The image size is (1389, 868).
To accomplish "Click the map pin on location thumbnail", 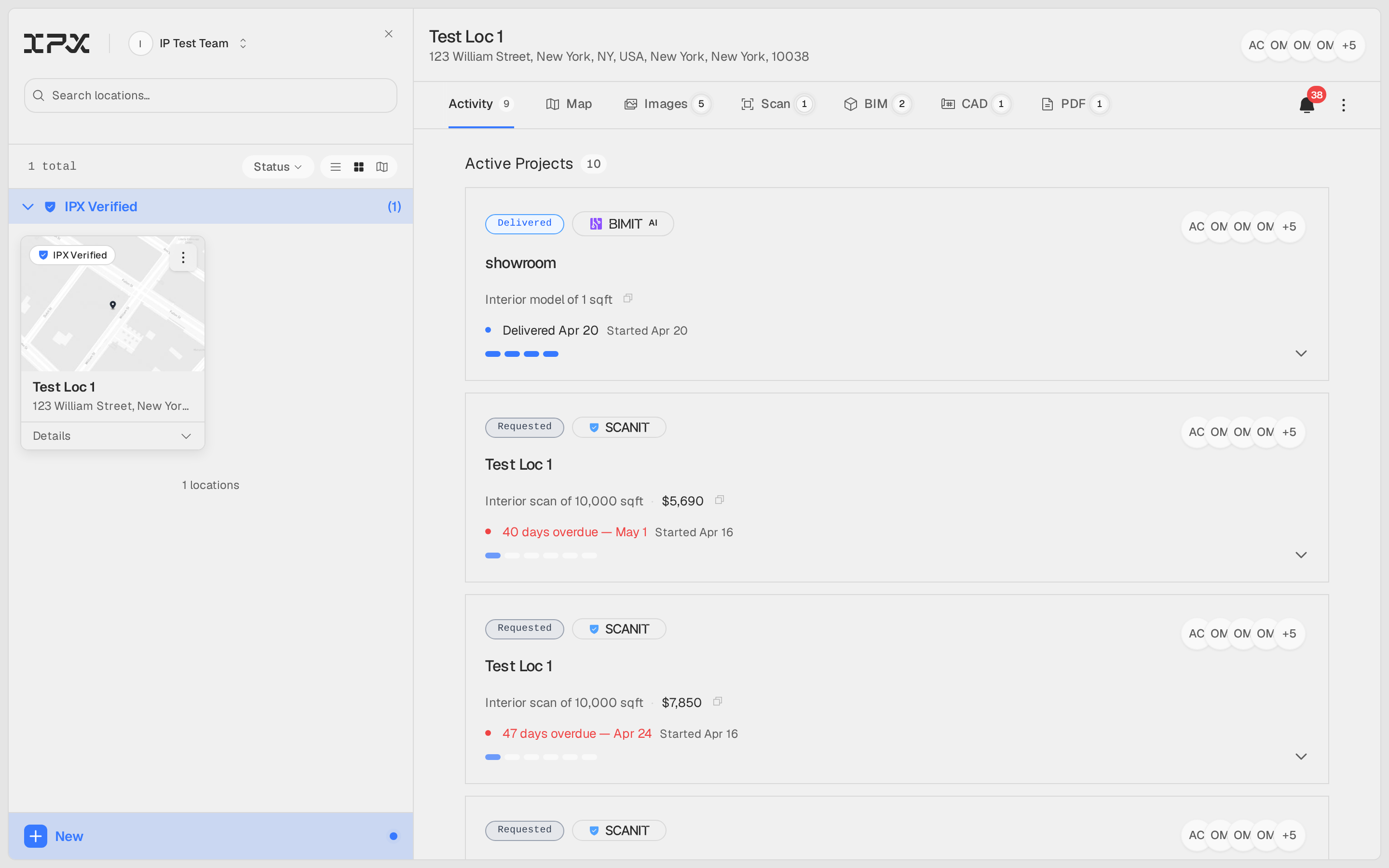I will click(112, 305).
